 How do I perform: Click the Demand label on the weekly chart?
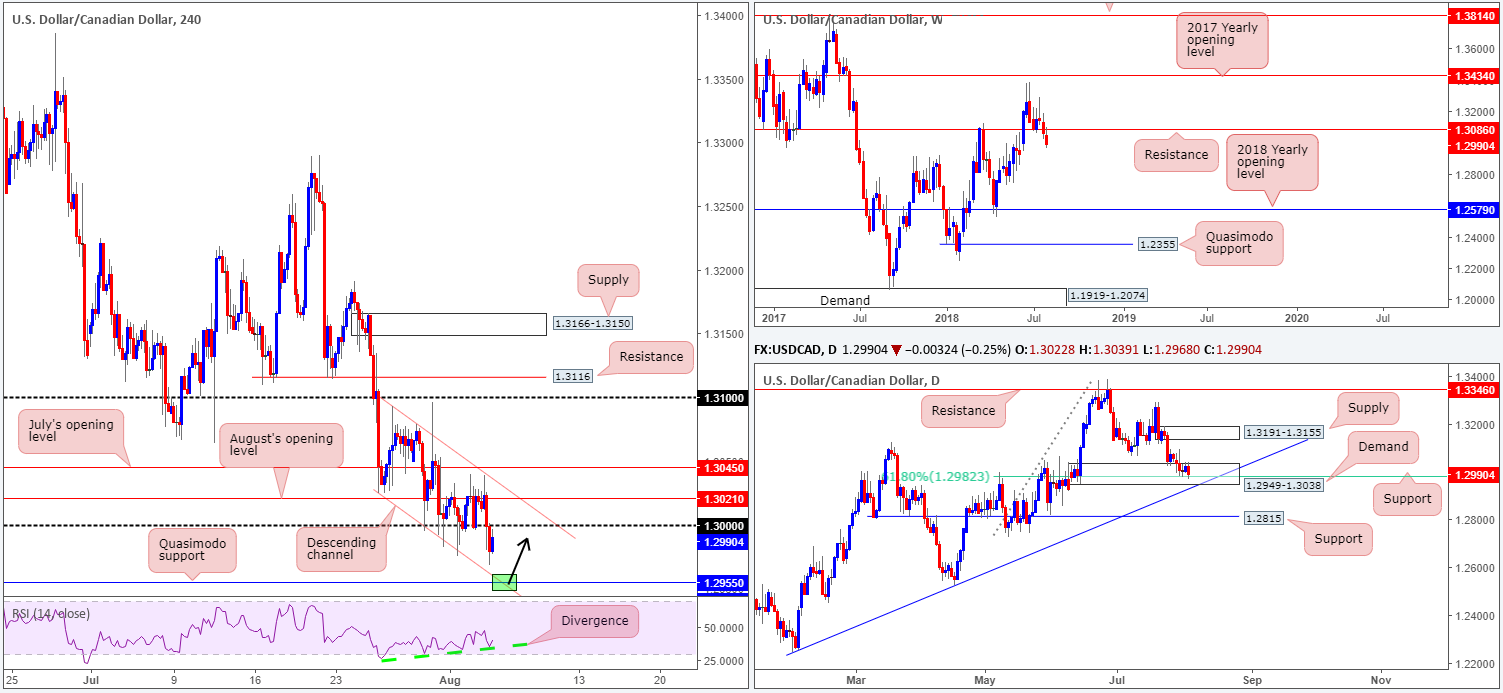point(845,300)
